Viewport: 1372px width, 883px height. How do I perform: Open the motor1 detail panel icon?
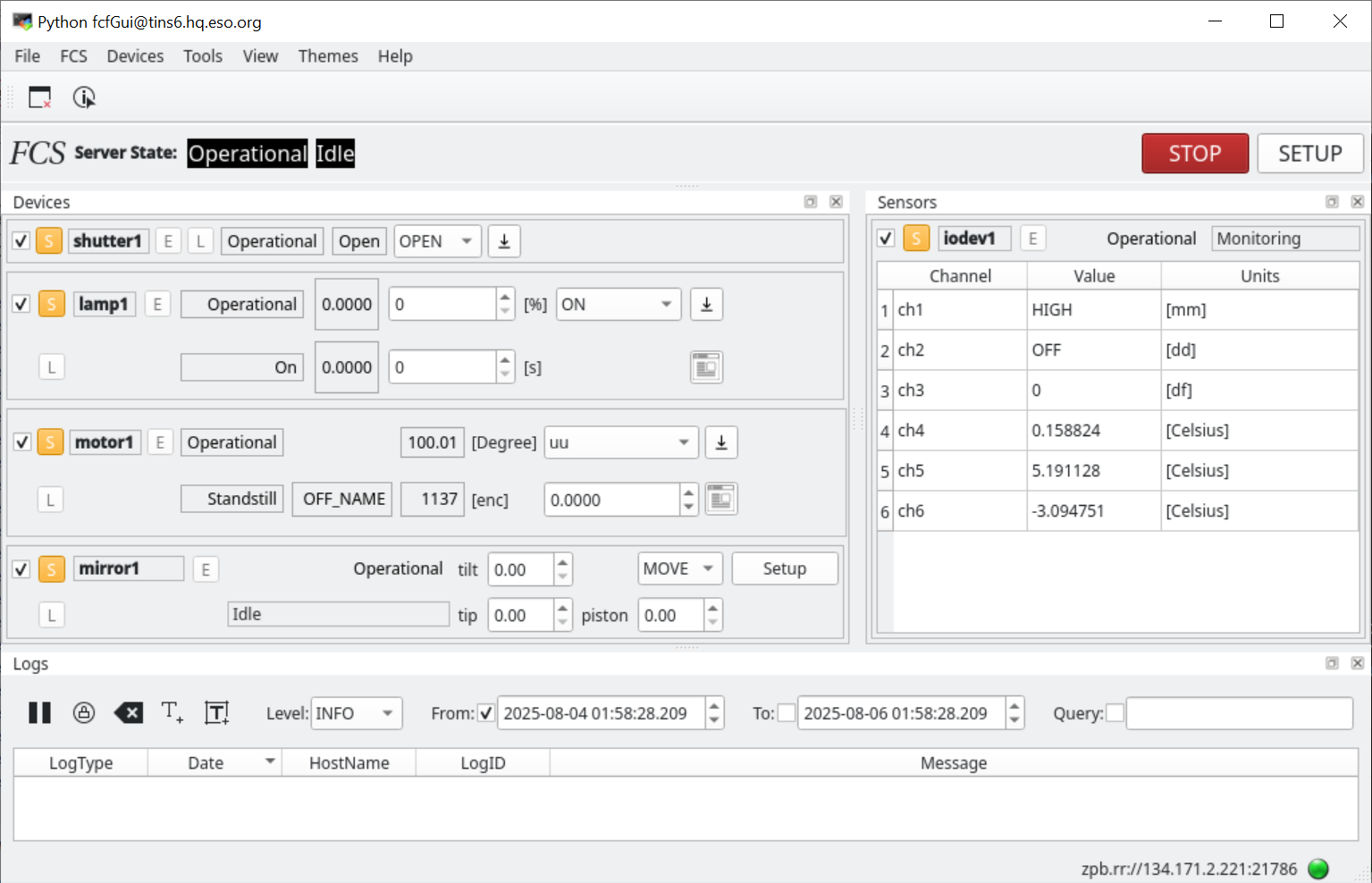pos(720,500)
